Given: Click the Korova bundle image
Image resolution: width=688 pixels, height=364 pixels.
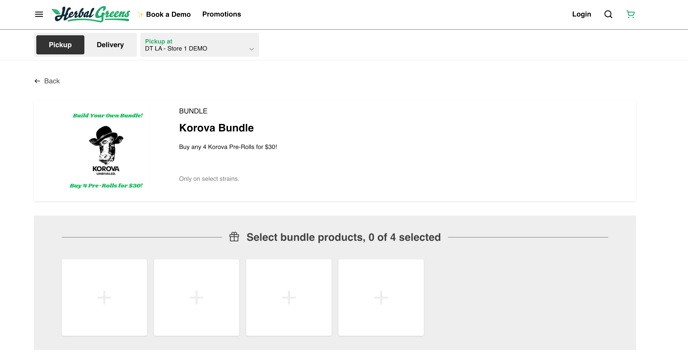Looking at the screenshot, I should click(106, 150).
